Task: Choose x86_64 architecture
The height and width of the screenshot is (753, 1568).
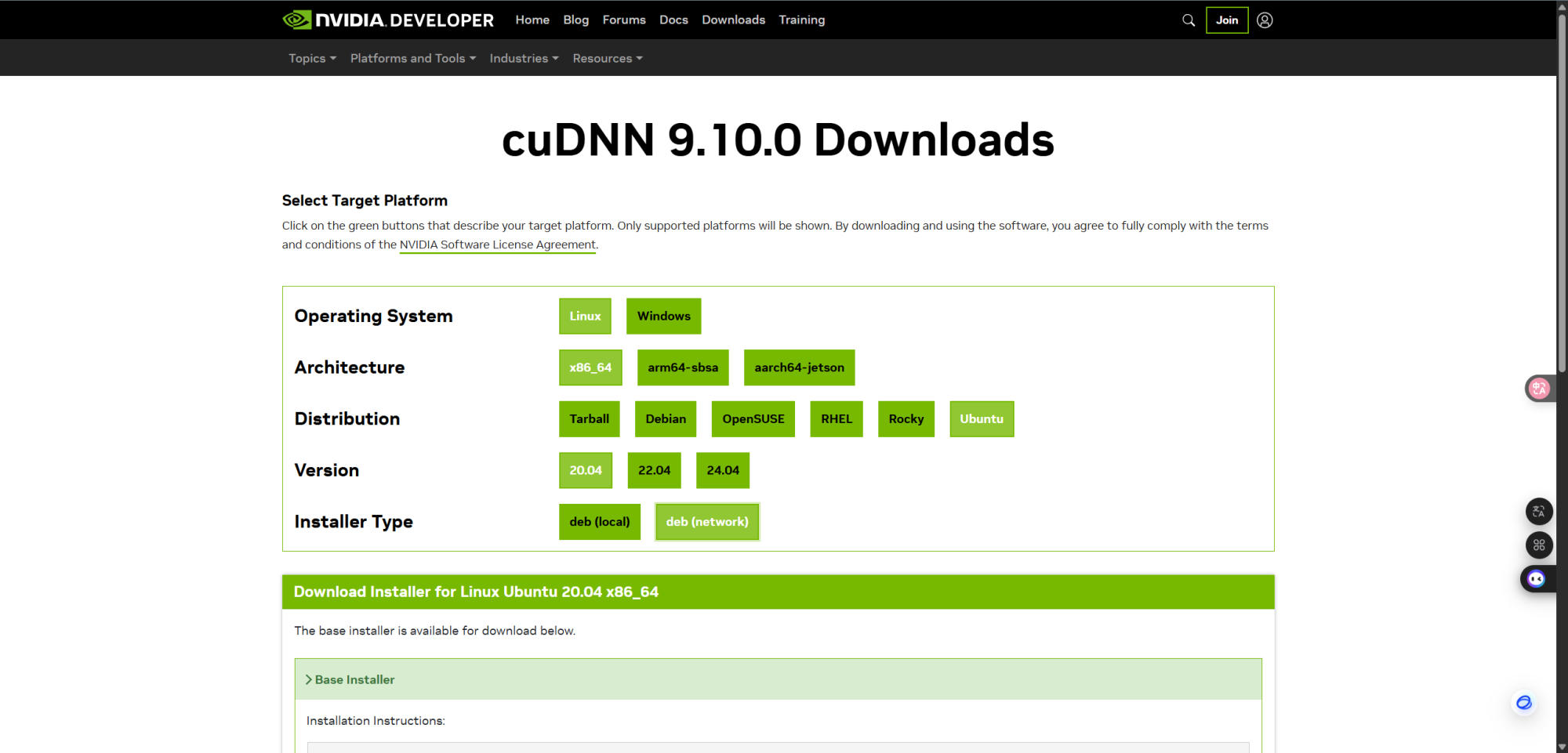Action: [x=590, y=367]
